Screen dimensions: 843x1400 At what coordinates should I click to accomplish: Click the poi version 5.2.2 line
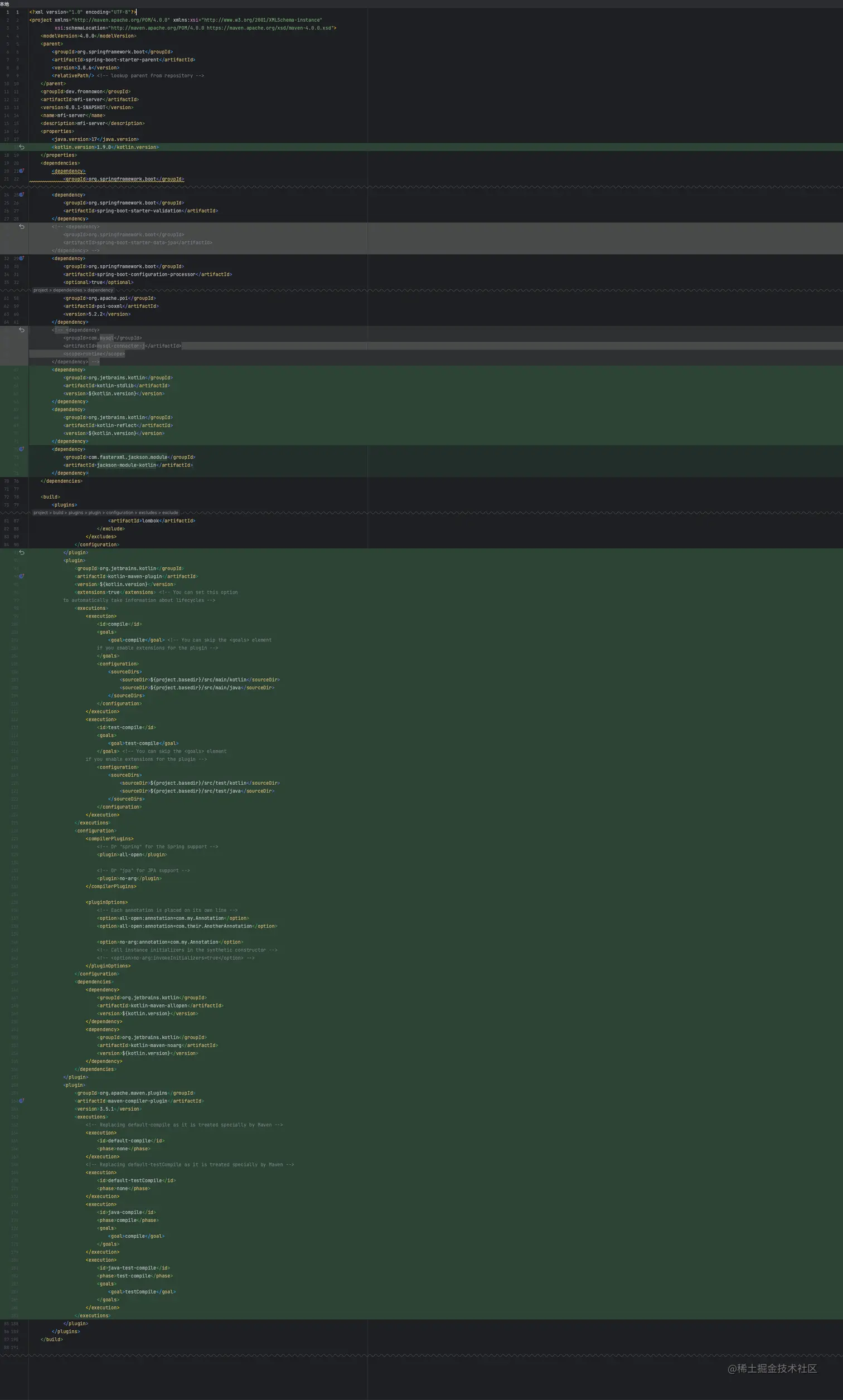tap(96, 314)
